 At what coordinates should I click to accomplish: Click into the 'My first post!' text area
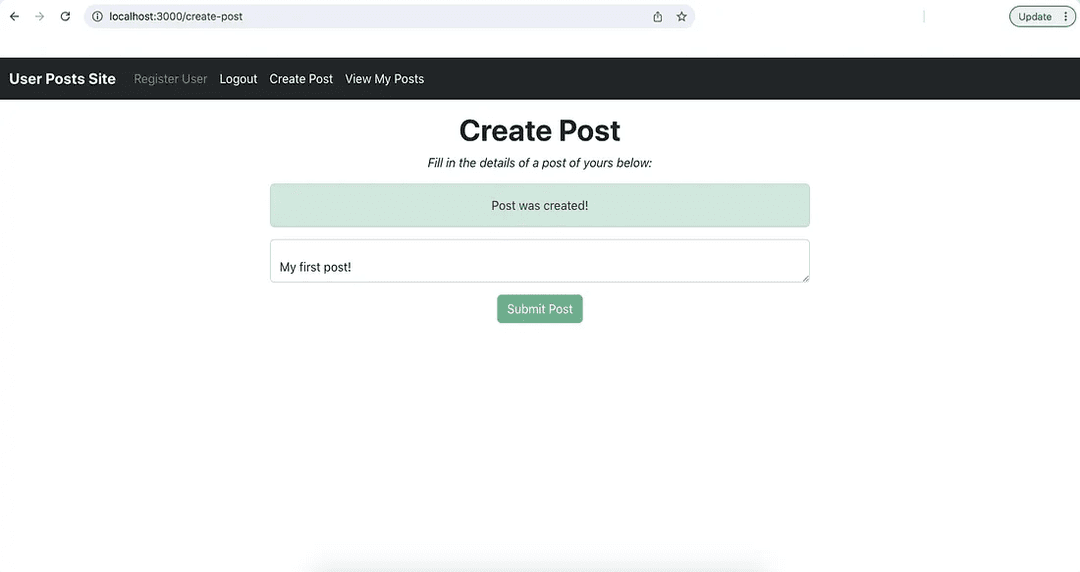539,261
